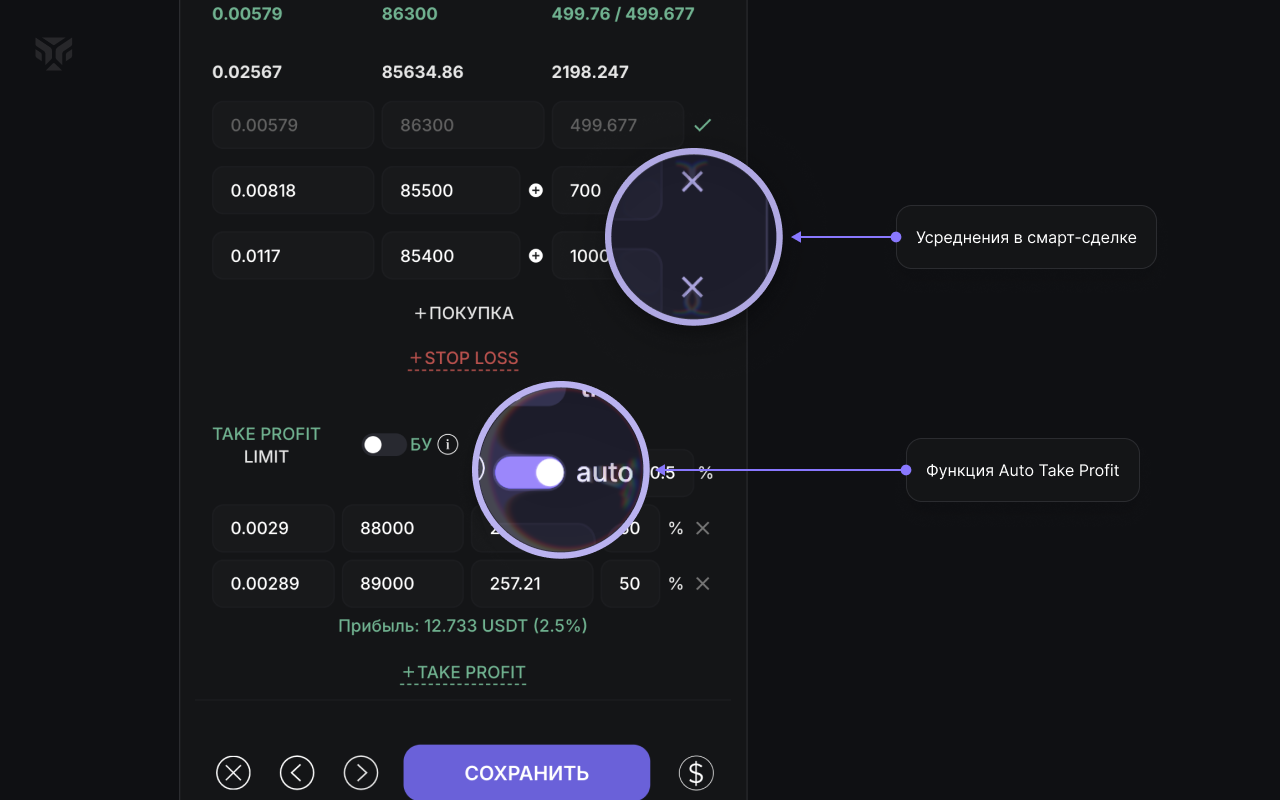This screenshot has width=1280, height=800.
Task: Remove the 88000 take profit row
Action: tap(703, 528)
